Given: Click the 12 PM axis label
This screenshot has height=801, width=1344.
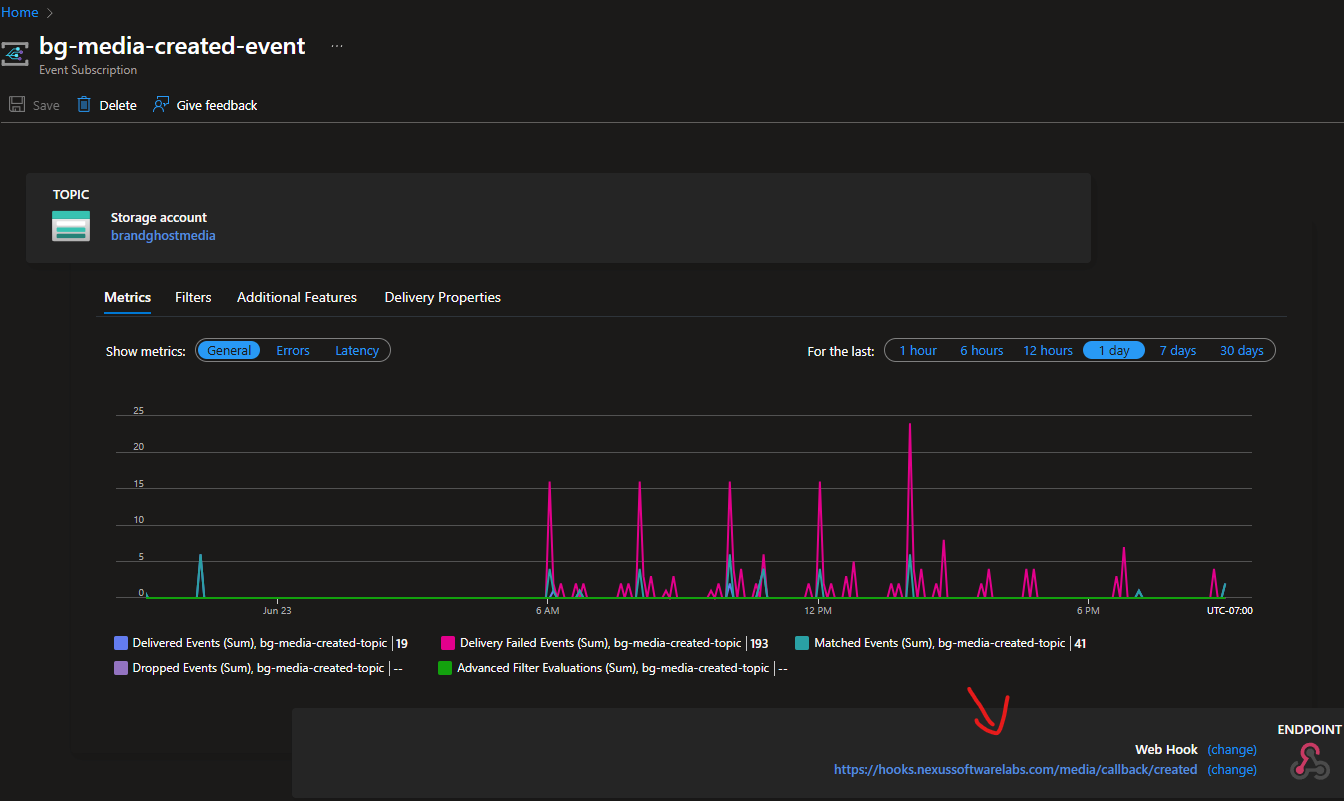Looking at the screenshot, I should click(x=817, y=610).
